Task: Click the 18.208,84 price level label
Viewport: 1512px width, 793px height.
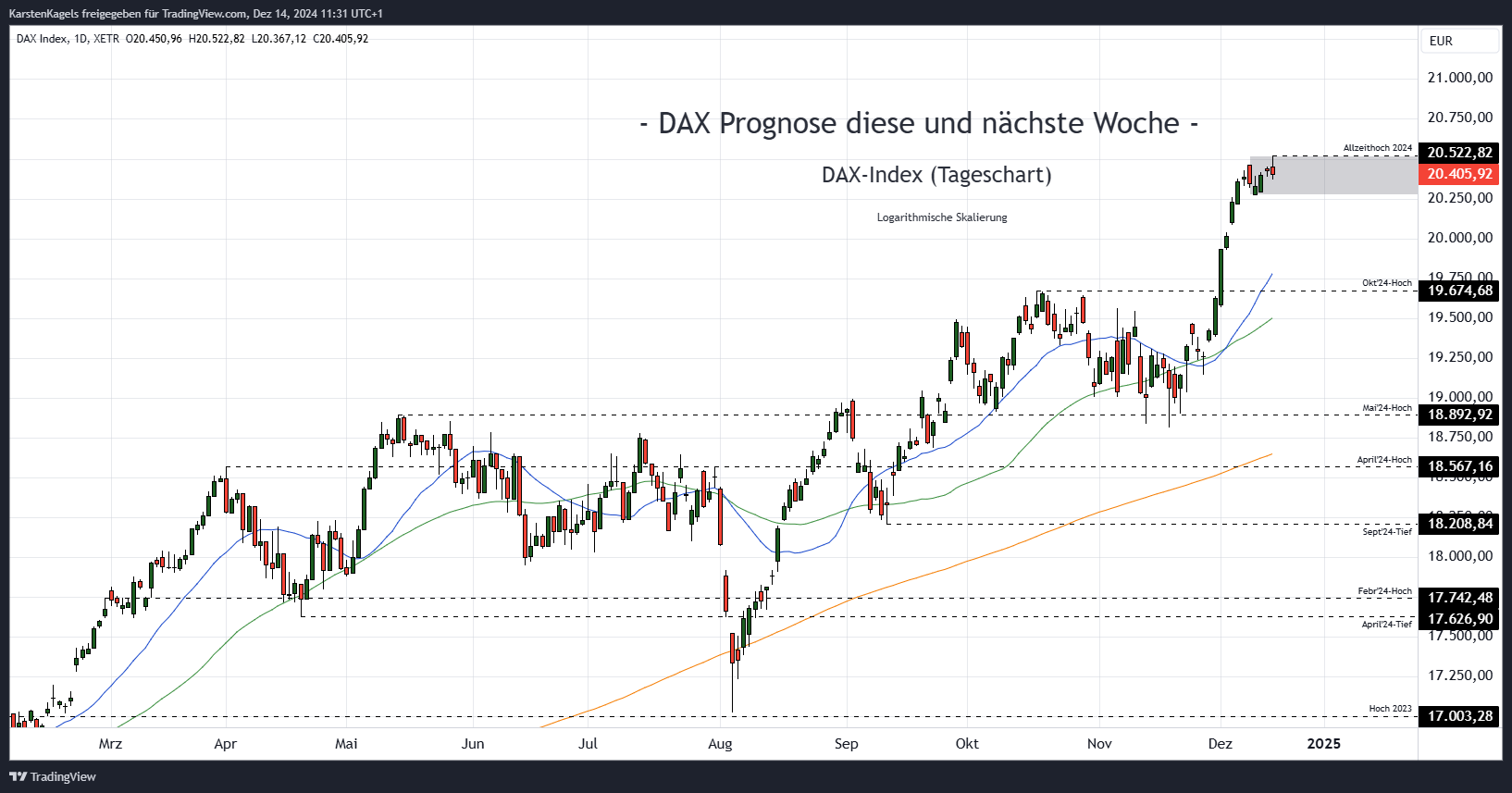Action: (x=1459, y=524)
